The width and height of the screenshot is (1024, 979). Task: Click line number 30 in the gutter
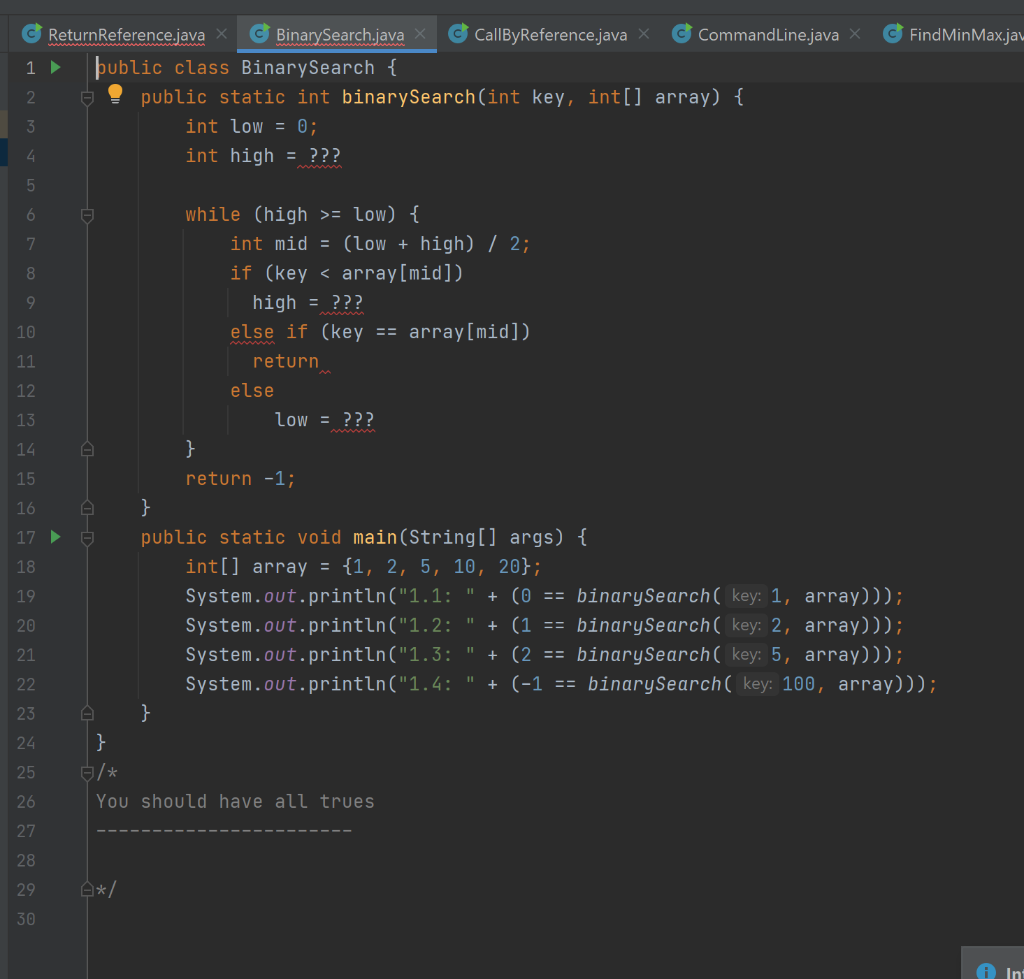(26, 919)
